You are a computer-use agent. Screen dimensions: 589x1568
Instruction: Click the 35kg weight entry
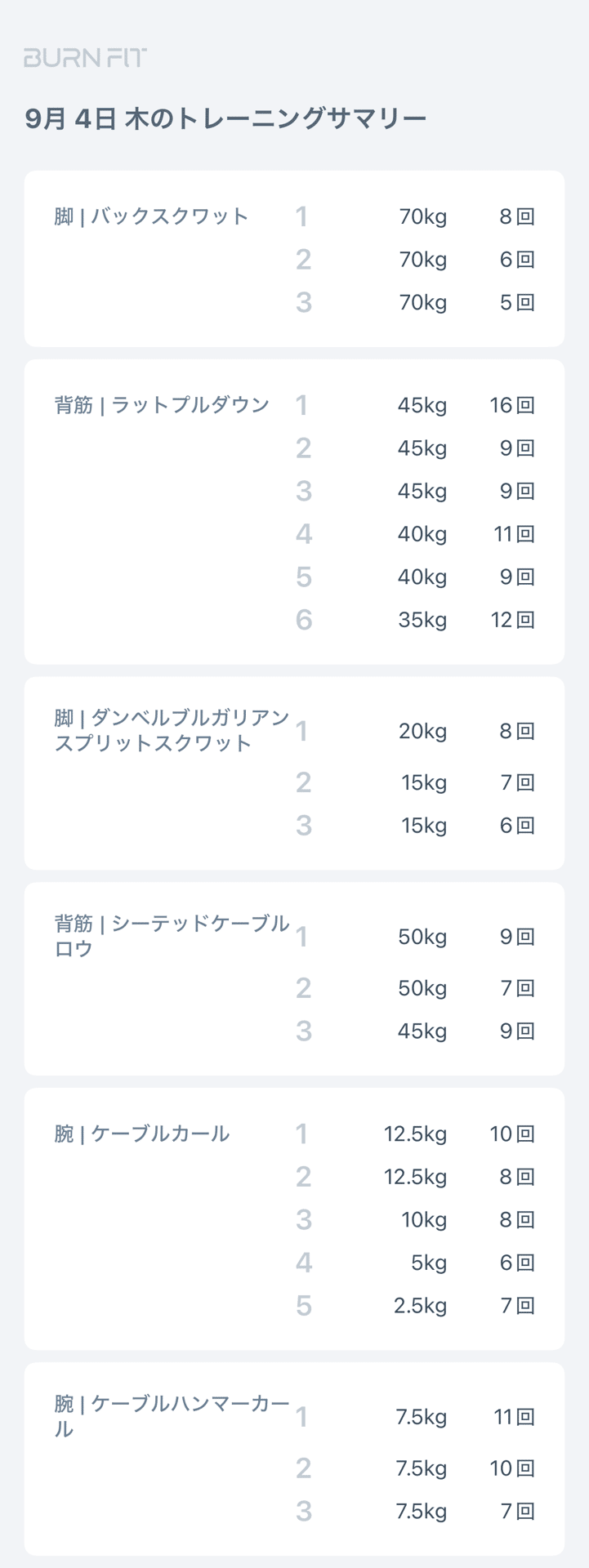click(x=422, y=620)
